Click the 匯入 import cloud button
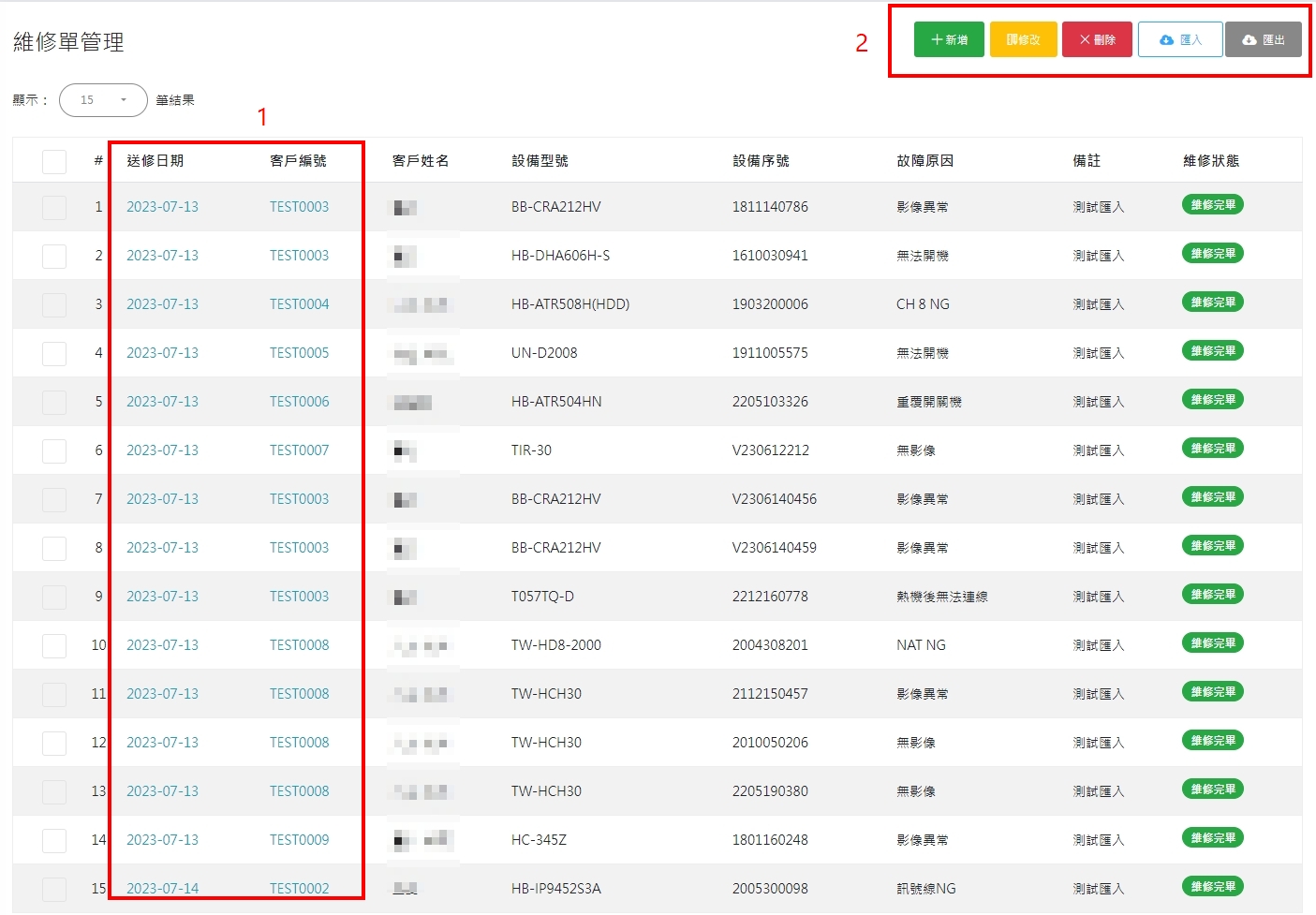Viewport: 1316px width, 915px height. (x=1179, y=39)
